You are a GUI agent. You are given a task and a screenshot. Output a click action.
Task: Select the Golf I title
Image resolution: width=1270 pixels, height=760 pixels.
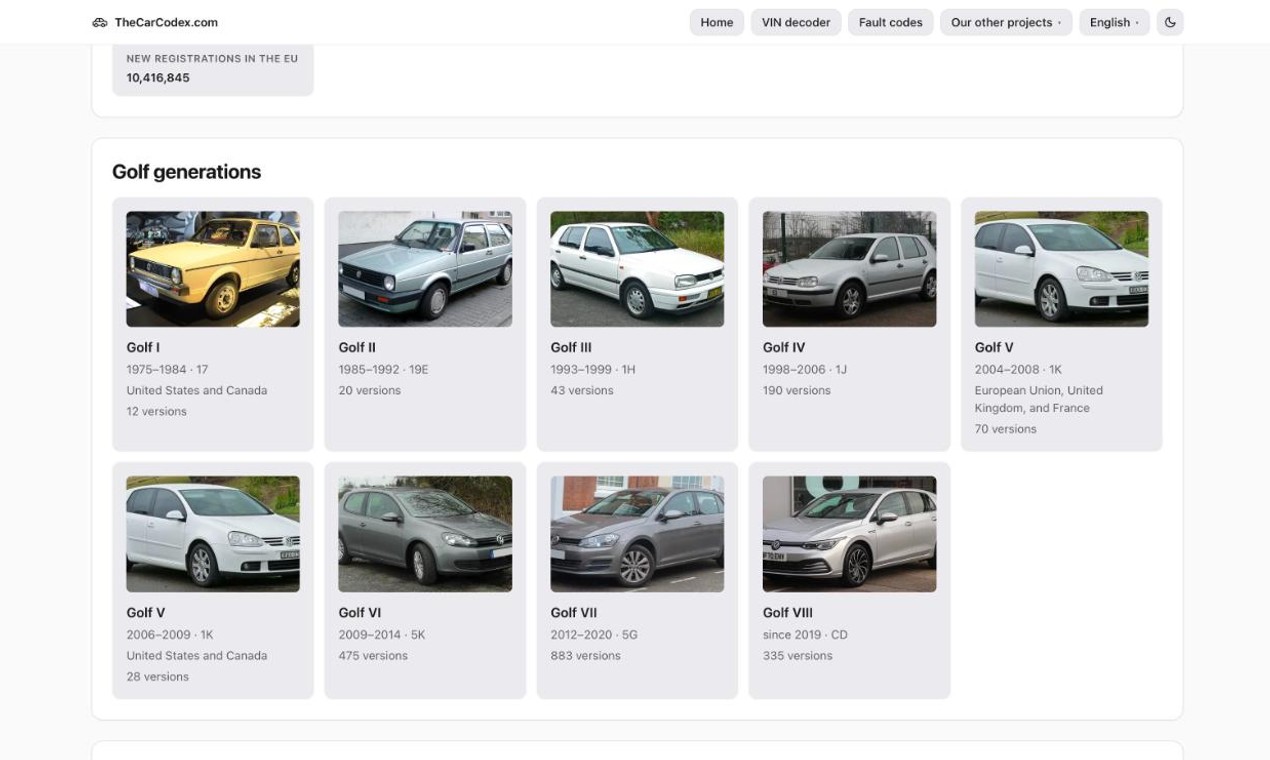click(143, 347)
